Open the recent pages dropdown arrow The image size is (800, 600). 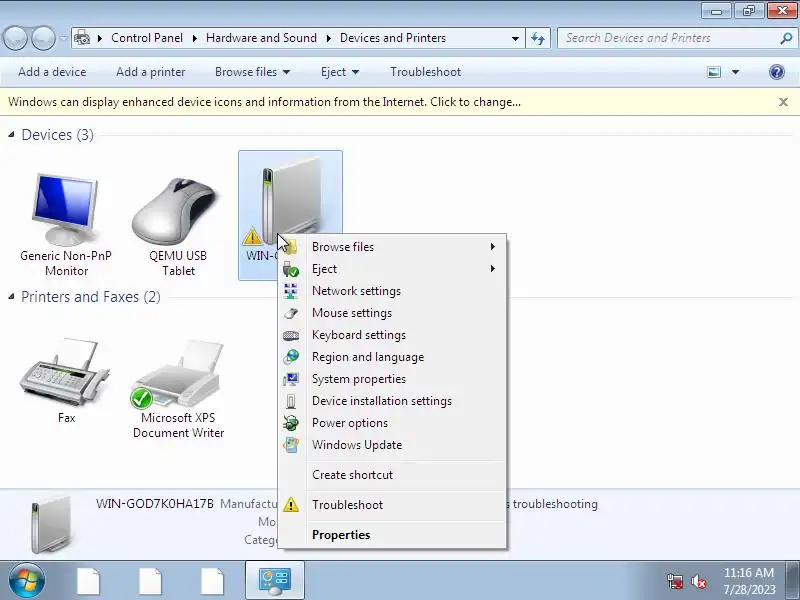(x=63, y=38)
